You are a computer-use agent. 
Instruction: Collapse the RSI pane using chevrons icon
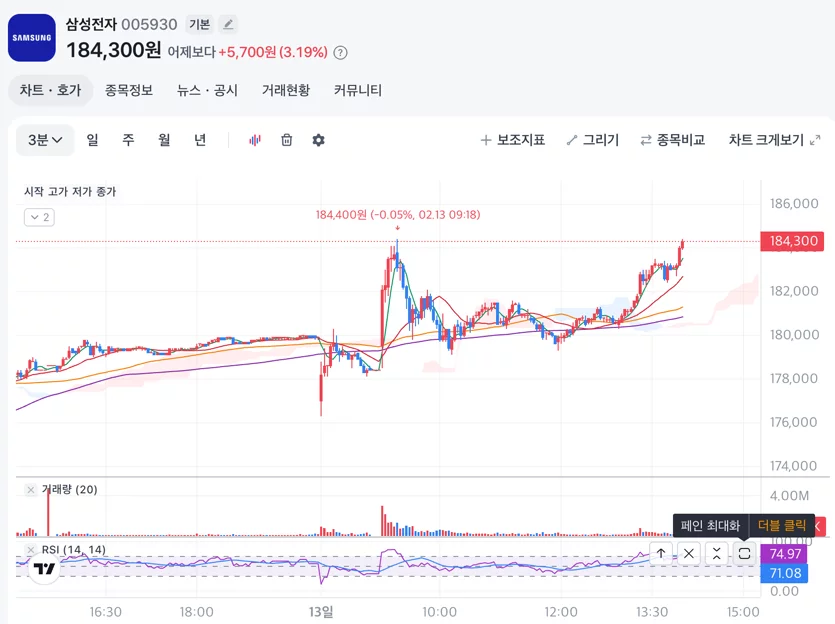coord(716,553)
